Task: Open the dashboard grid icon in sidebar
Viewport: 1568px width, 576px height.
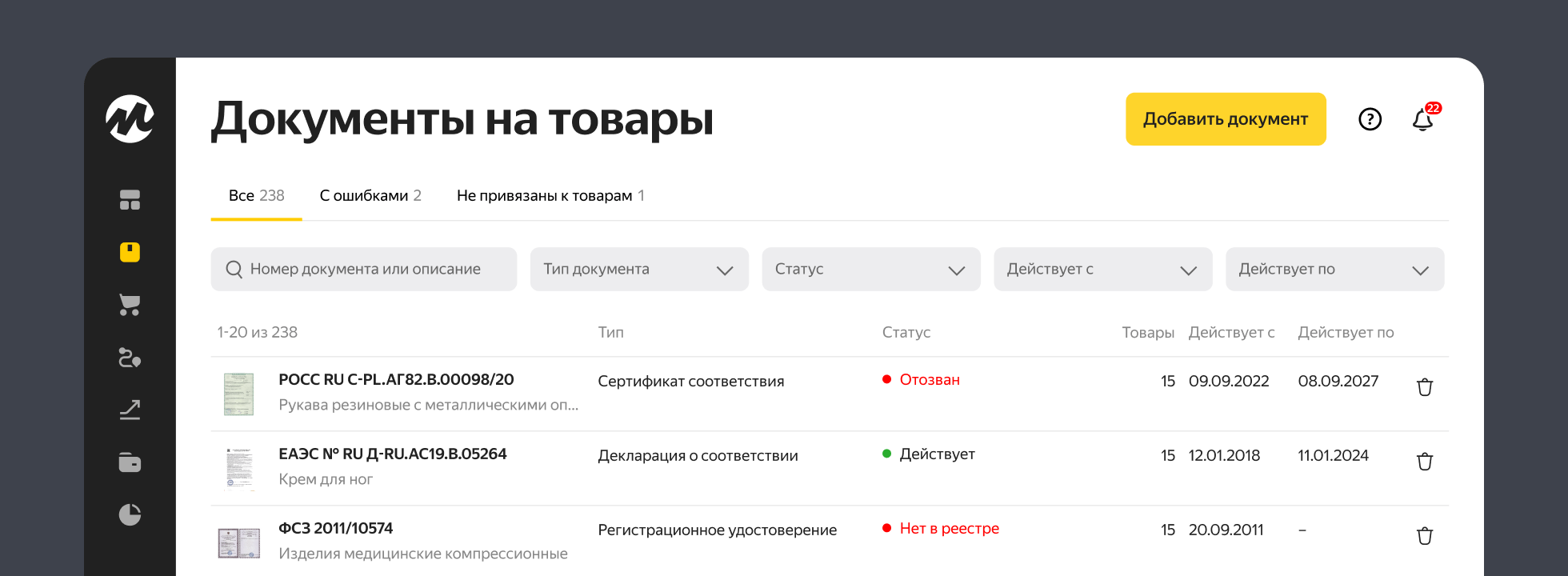Action: (x=130, y=200)
